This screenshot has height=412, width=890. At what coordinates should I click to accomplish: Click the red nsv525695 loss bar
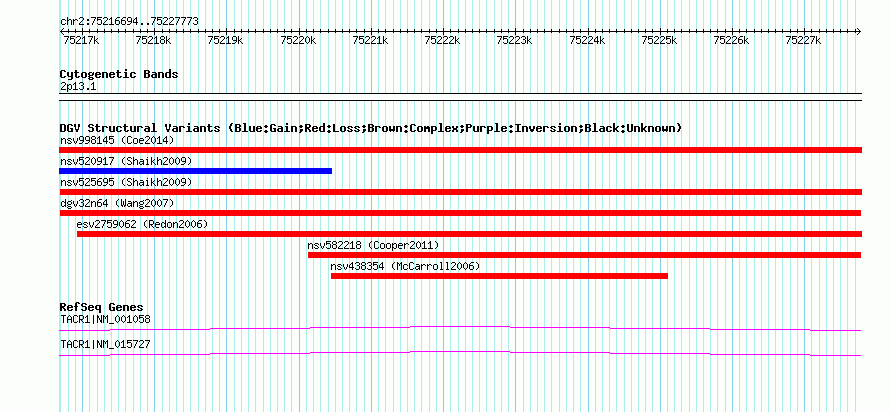click(x=460, y=192)
